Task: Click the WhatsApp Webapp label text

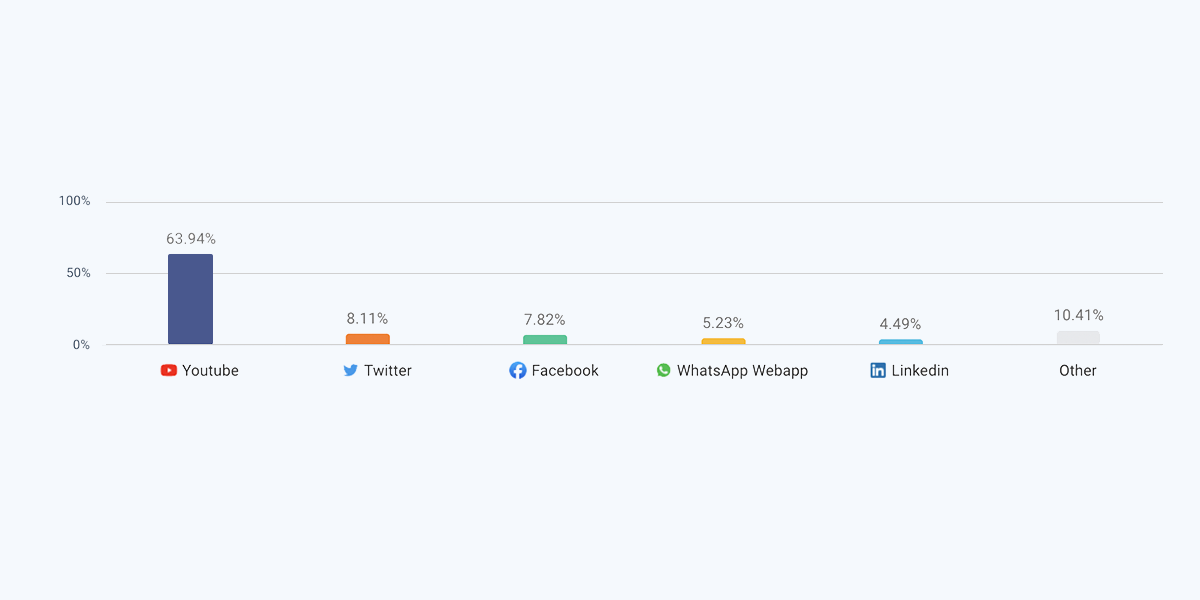Action: click(x=742, y=370)
